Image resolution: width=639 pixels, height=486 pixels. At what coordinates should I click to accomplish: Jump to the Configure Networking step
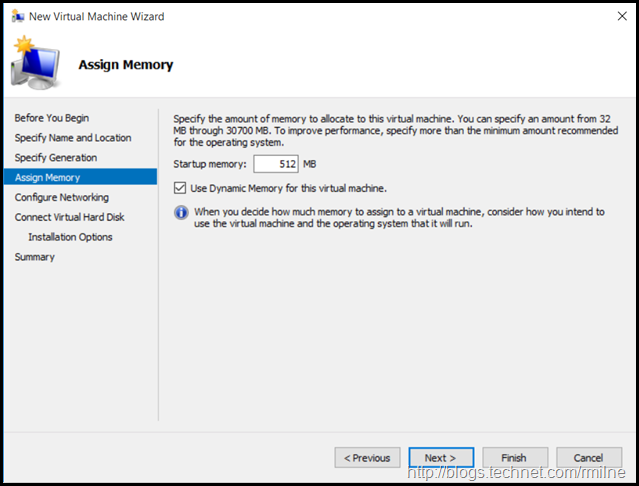61,198
